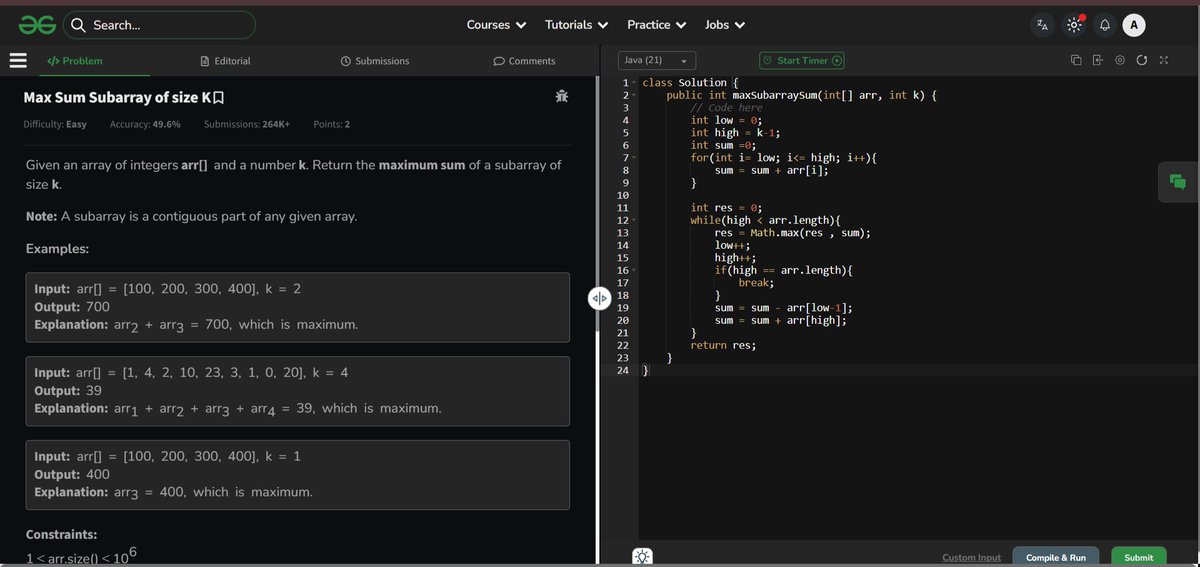Collapse the for-loop fold at line 7
This screenshot has width=1200, height=567.
(x=634, y=158)
